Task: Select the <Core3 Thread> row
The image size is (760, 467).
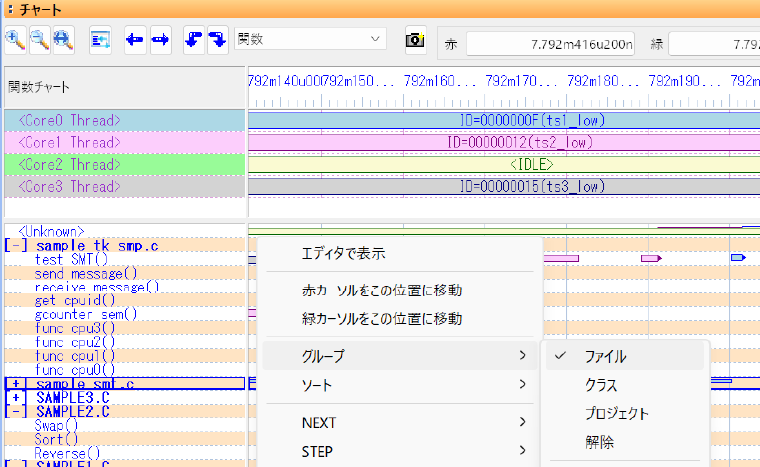Action: click(x=125, y=187)
